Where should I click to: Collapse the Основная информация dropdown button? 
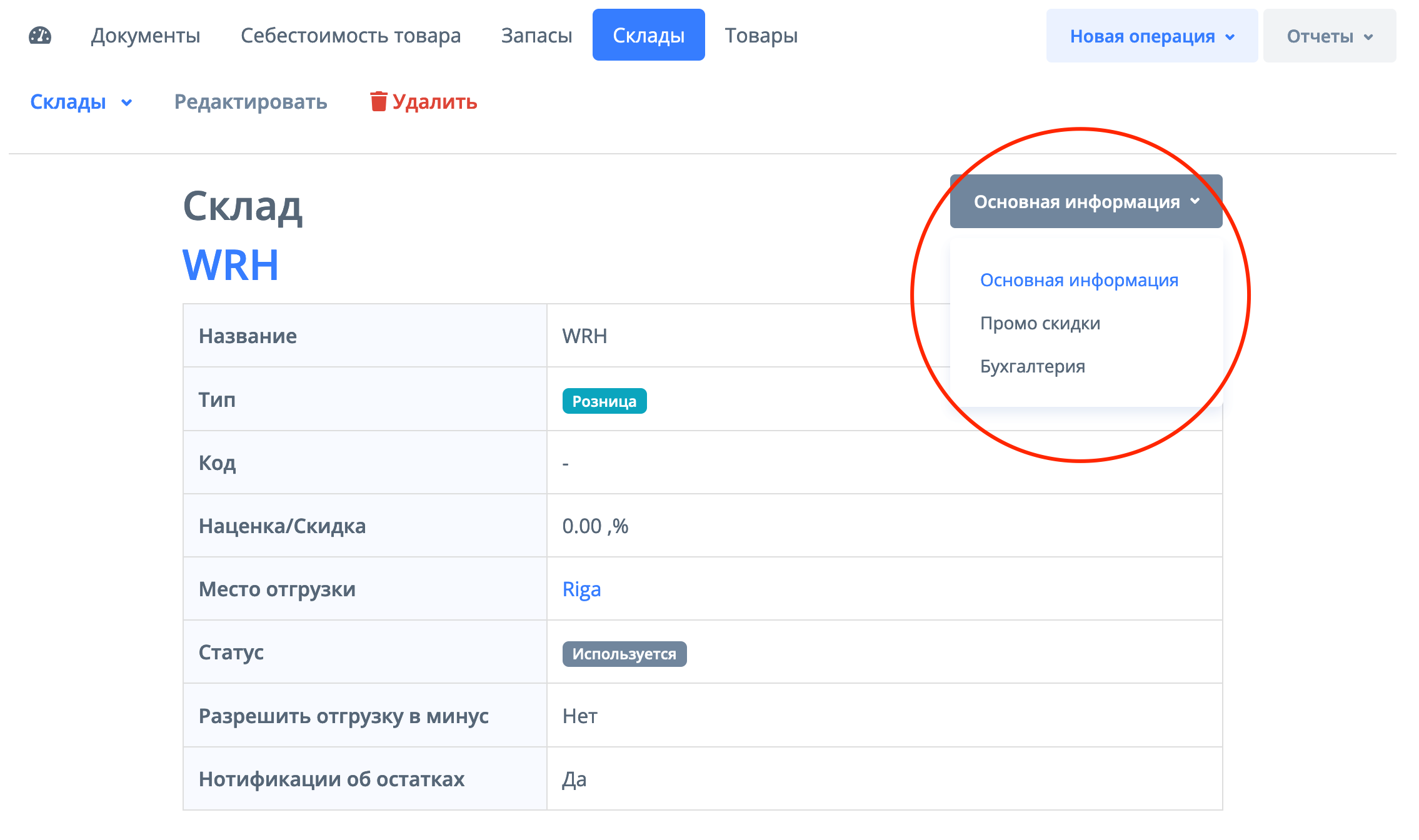coord(1086,201)
